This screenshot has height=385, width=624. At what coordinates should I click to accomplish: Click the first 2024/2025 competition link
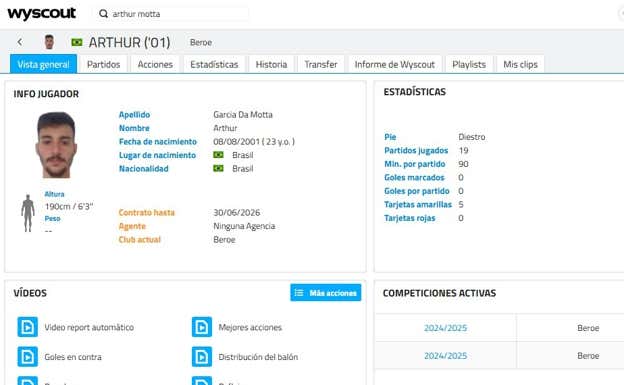445,328
